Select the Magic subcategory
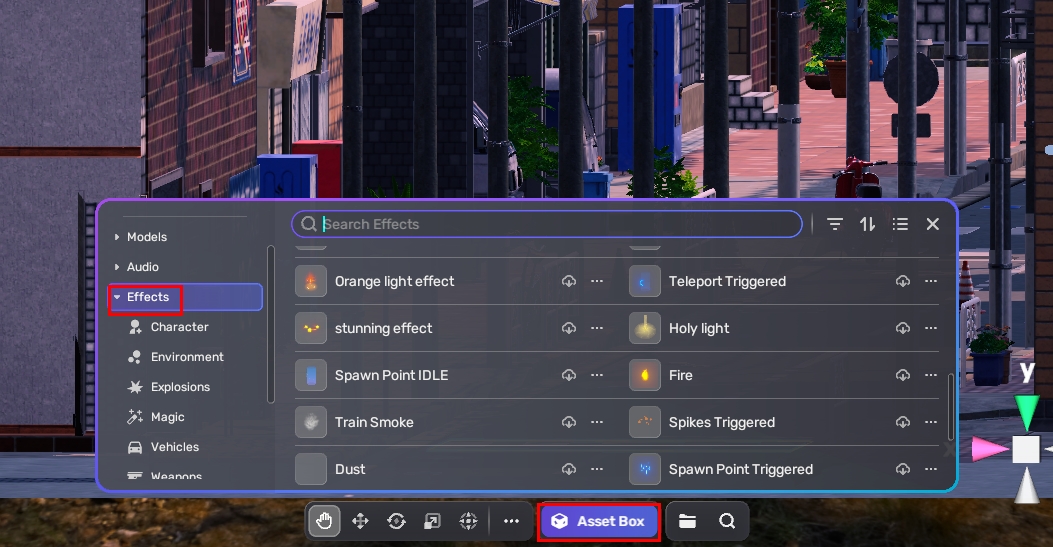This screenshot has width=1053, height=547. pos(167,417)
